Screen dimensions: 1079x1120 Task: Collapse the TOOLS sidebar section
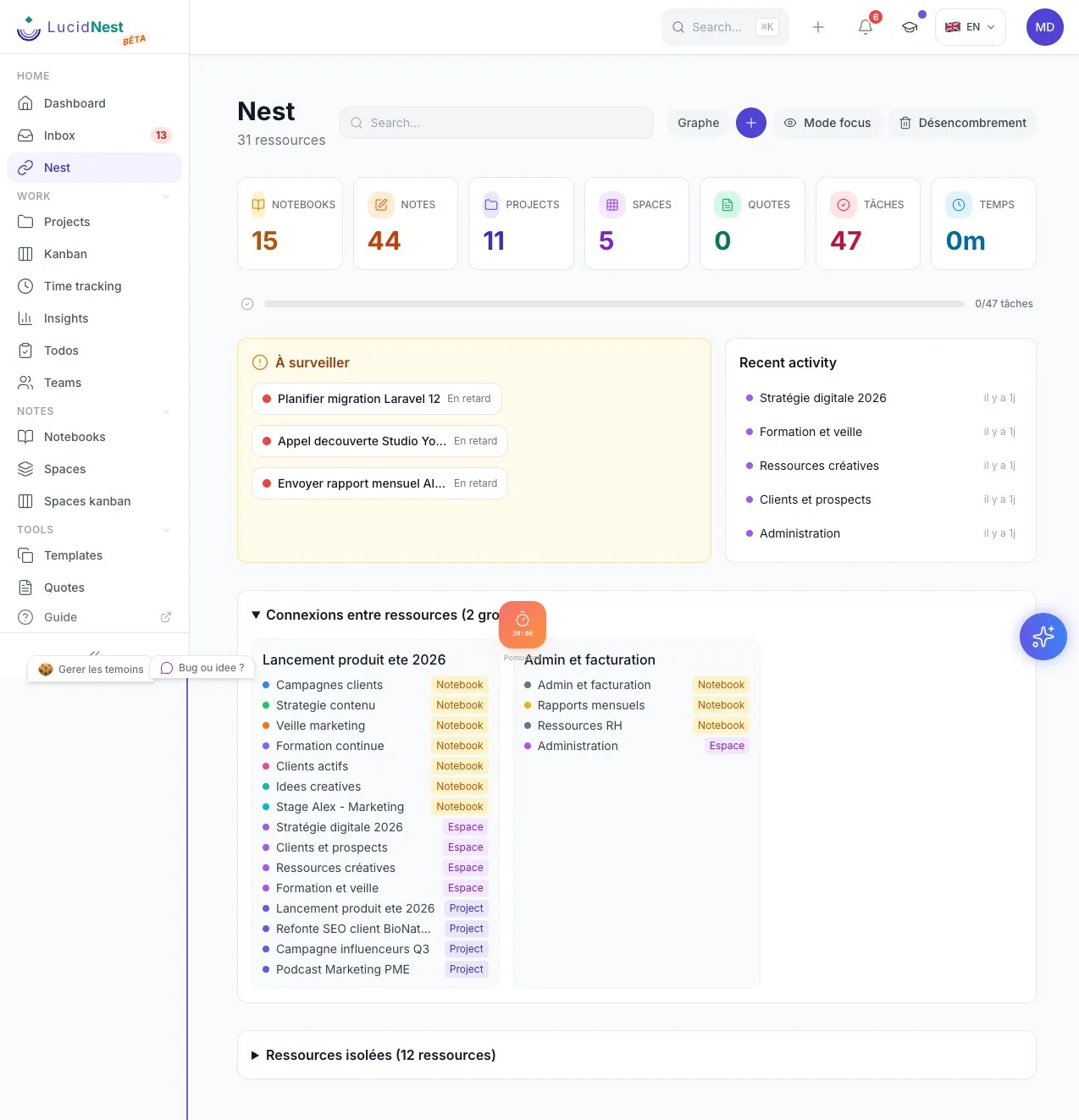click(166, 530)
